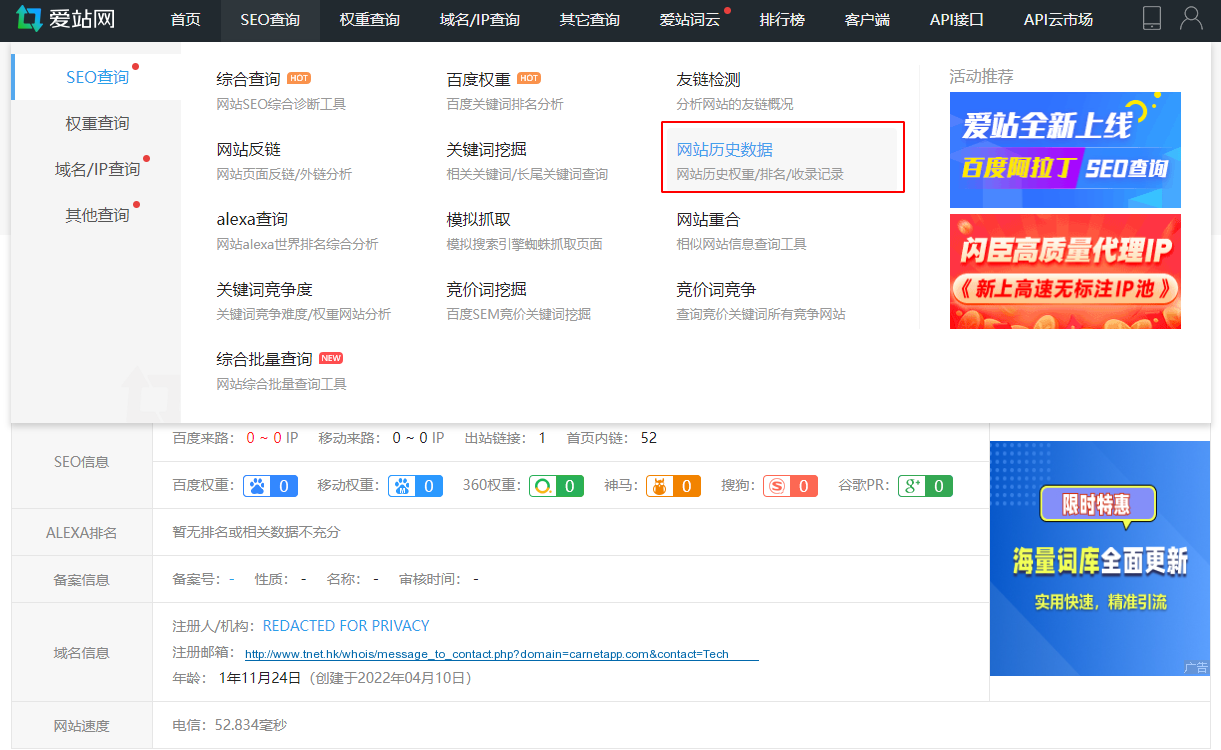Open 排行榜 in the top navigation
The height and width of the screenshot is (750, 1221).
click(782, 19)
